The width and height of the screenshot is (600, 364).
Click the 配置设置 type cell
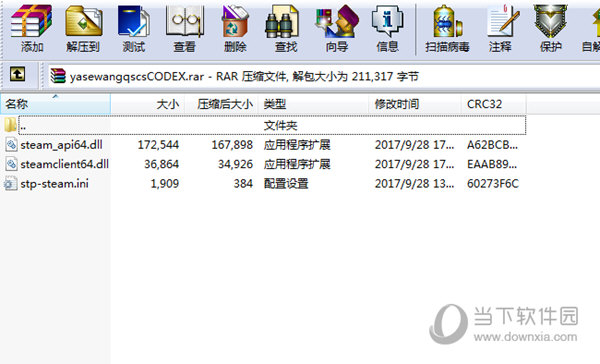(x=286, y=184)
